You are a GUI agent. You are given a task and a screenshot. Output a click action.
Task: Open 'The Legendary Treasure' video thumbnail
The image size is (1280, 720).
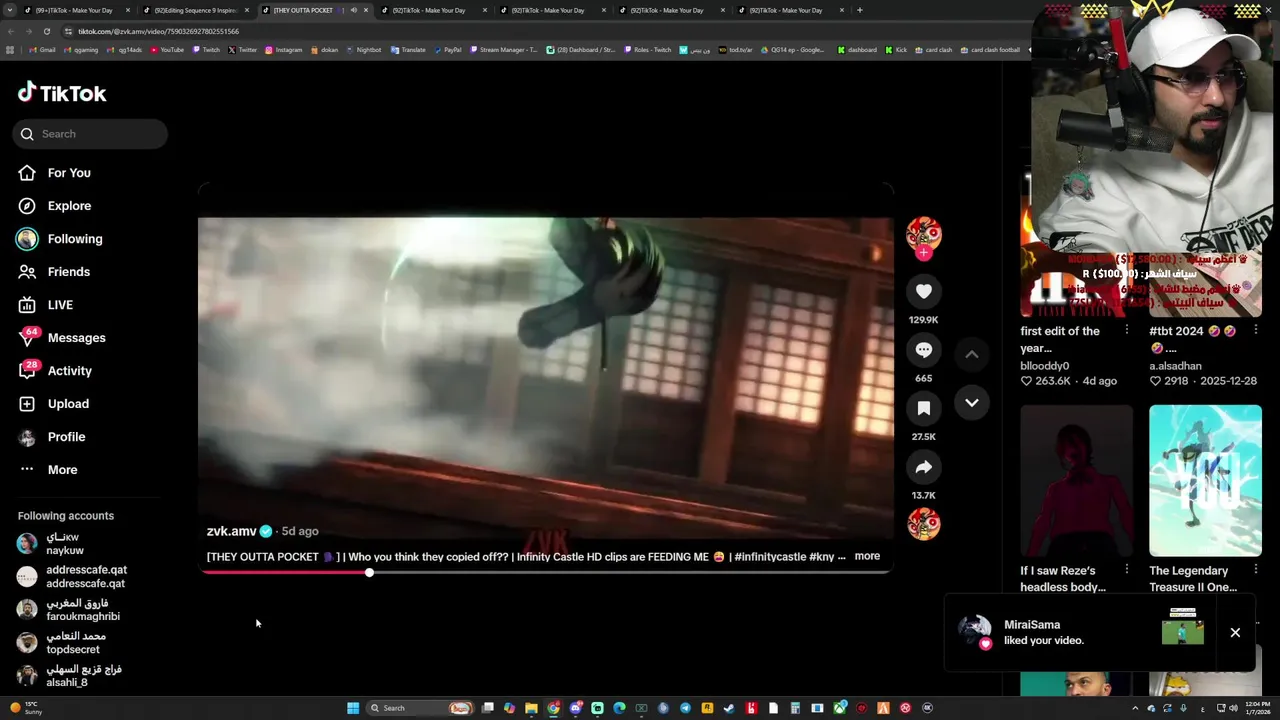point(1205,480)
